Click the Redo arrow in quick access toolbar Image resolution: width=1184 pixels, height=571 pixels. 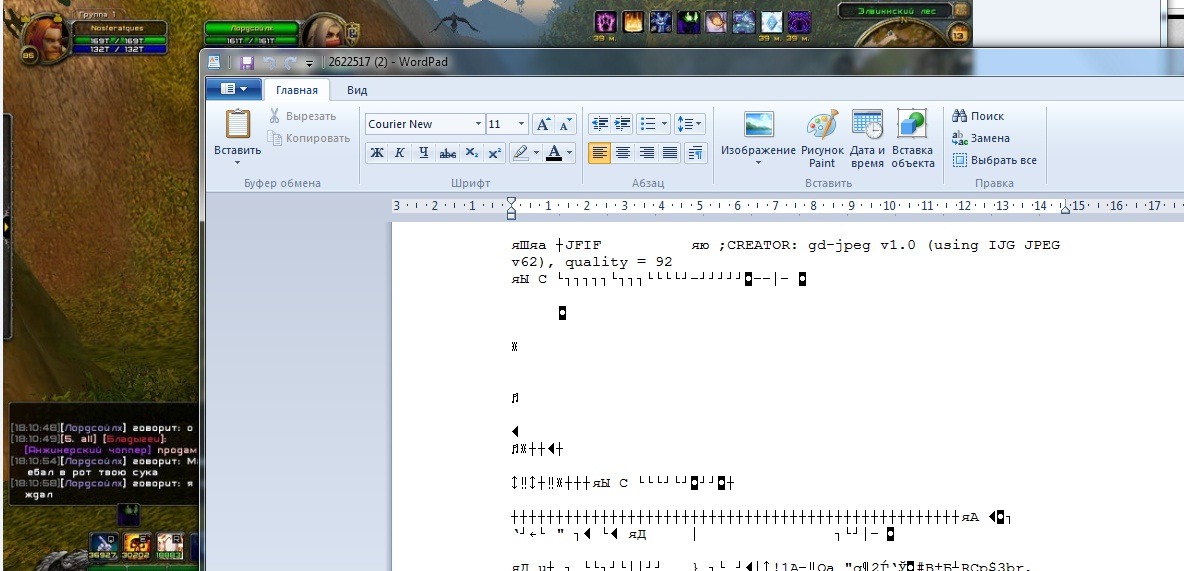[290, 63]
